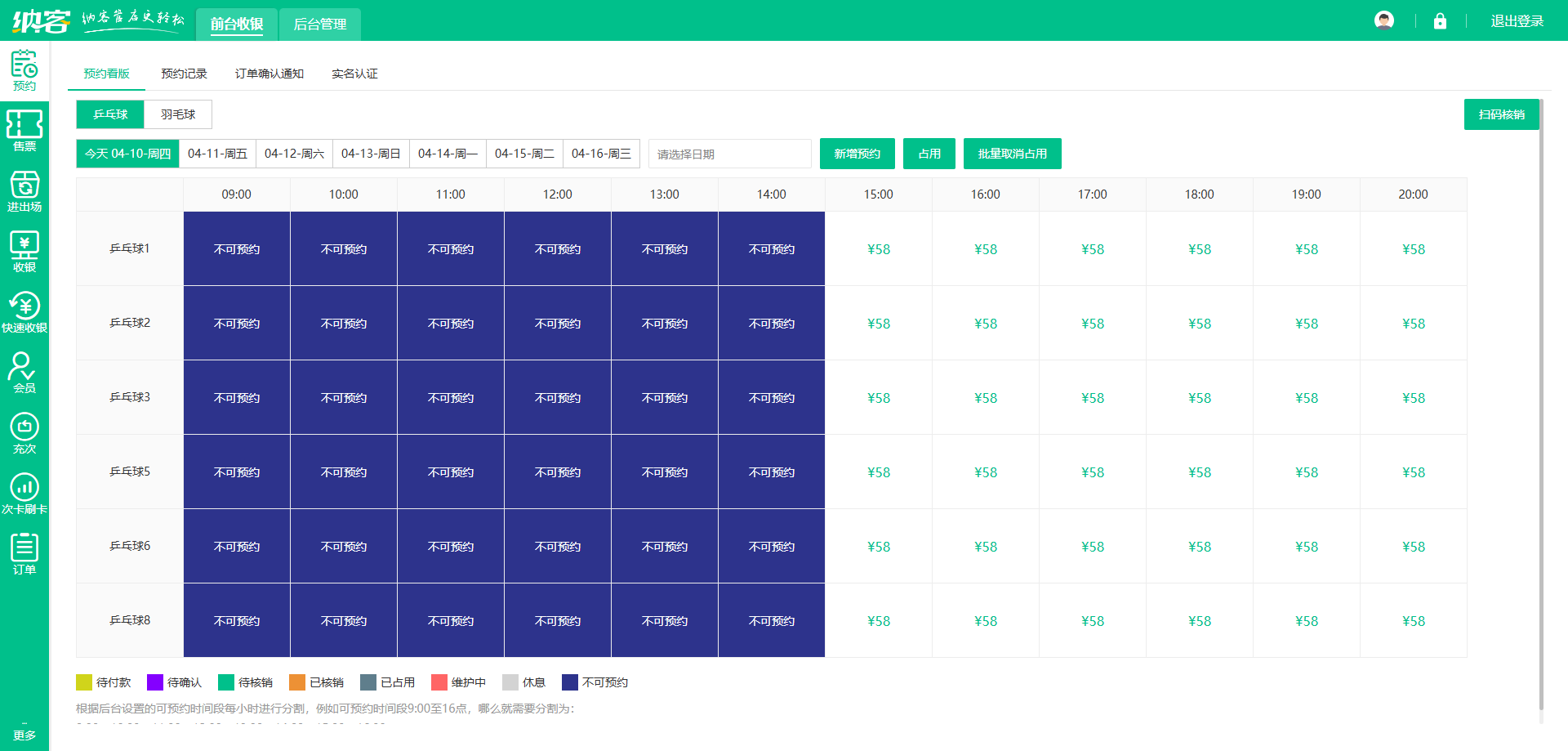This screenshot has height=751, width=1568.
Task: Select 乒乓球6 19:00 ¥58 slot
Action: coord(1307,547)
